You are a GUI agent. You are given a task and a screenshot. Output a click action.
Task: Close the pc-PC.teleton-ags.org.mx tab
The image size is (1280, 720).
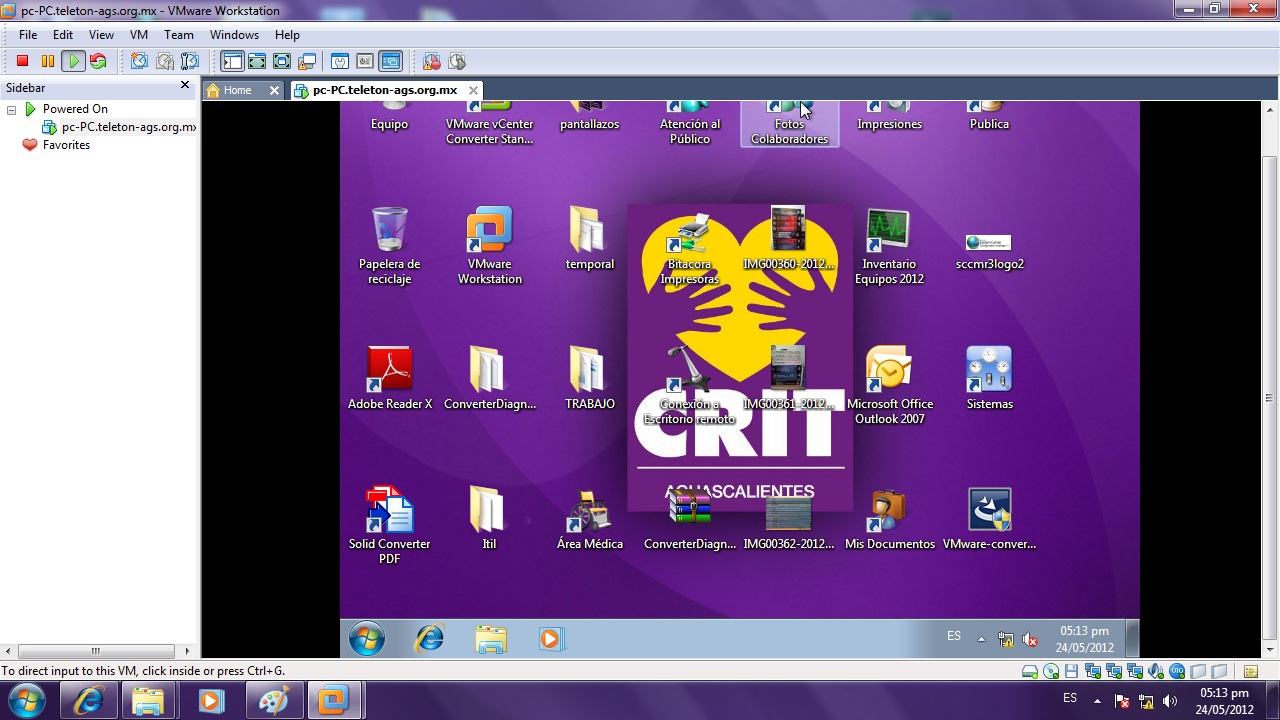(473, 90)
